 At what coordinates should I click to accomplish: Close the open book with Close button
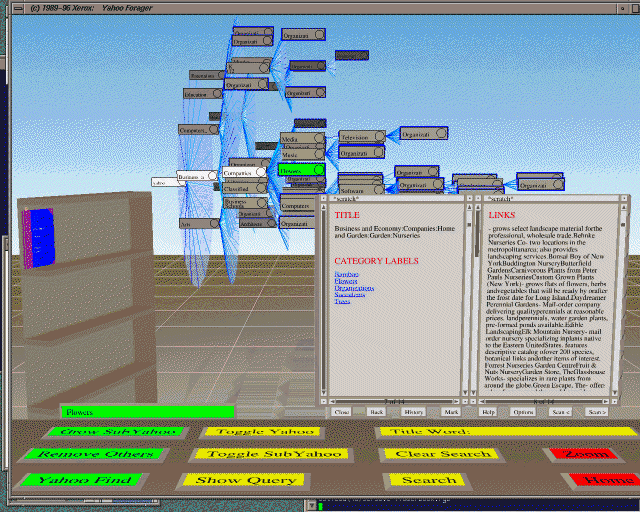341,412
